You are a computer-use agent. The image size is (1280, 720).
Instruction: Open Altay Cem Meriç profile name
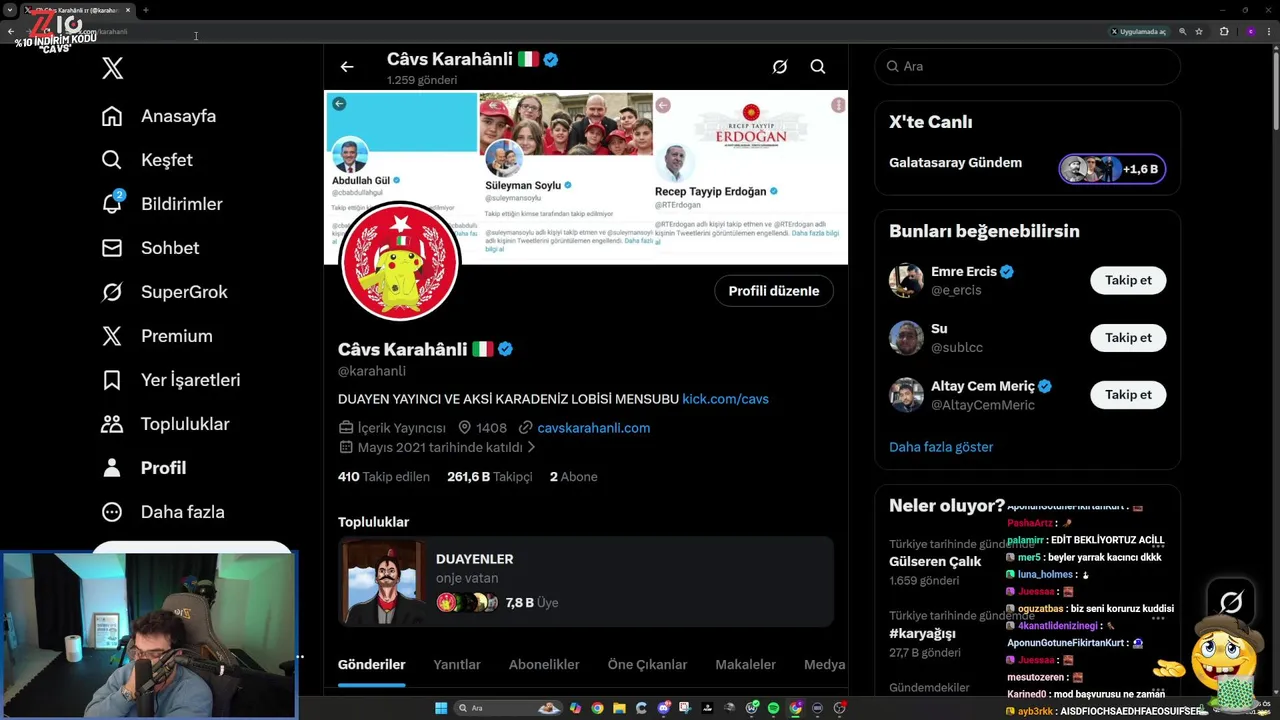[x=981, y=386]
